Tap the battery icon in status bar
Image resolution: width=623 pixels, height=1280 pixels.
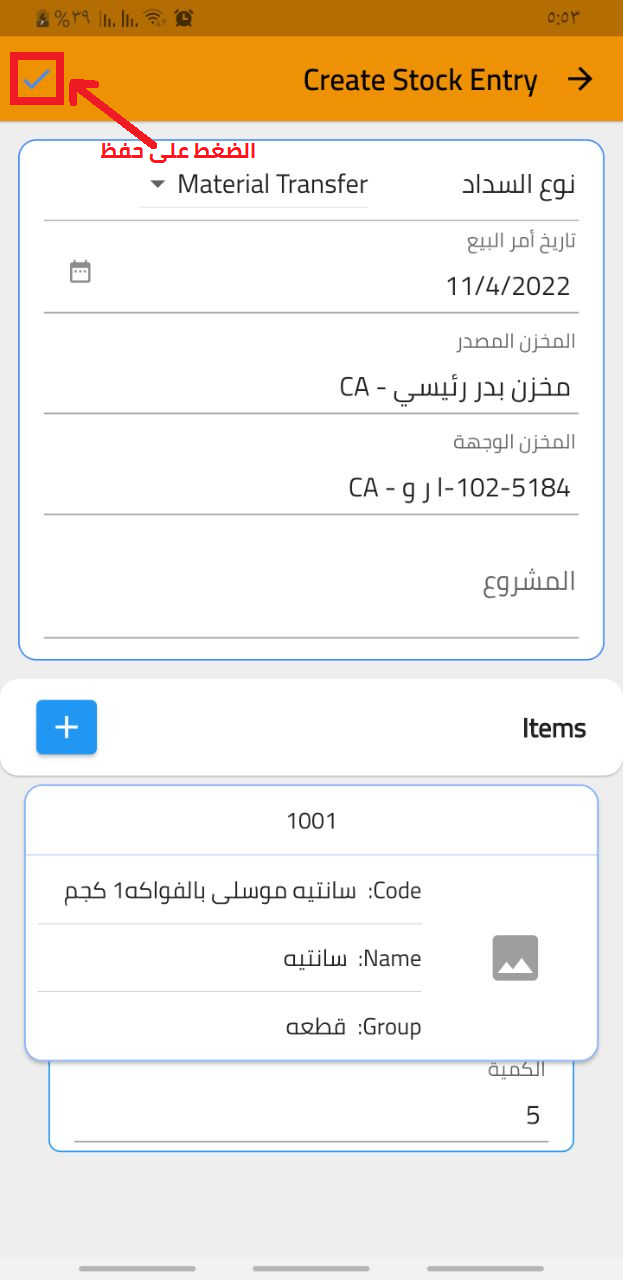click(x=42, y=18)
